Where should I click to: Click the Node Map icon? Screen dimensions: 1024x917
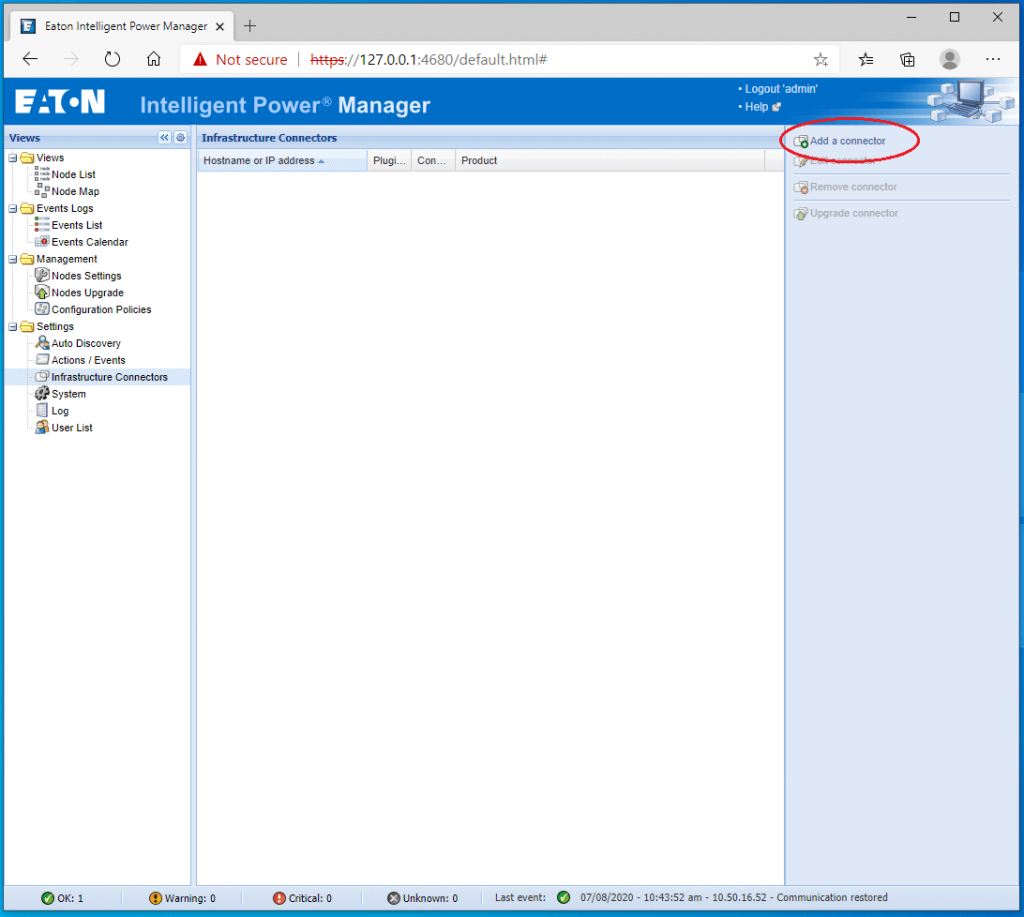click(x=42, y=191)
